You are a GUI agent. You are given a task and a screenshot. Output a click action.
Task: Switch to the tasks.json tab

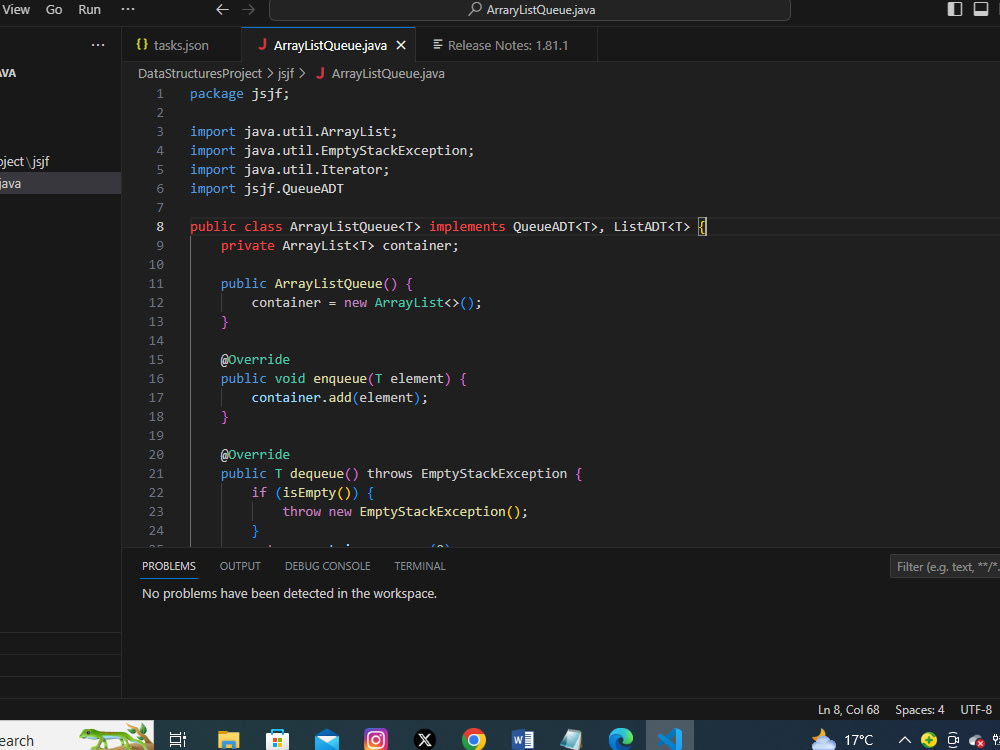coord(181,45)
